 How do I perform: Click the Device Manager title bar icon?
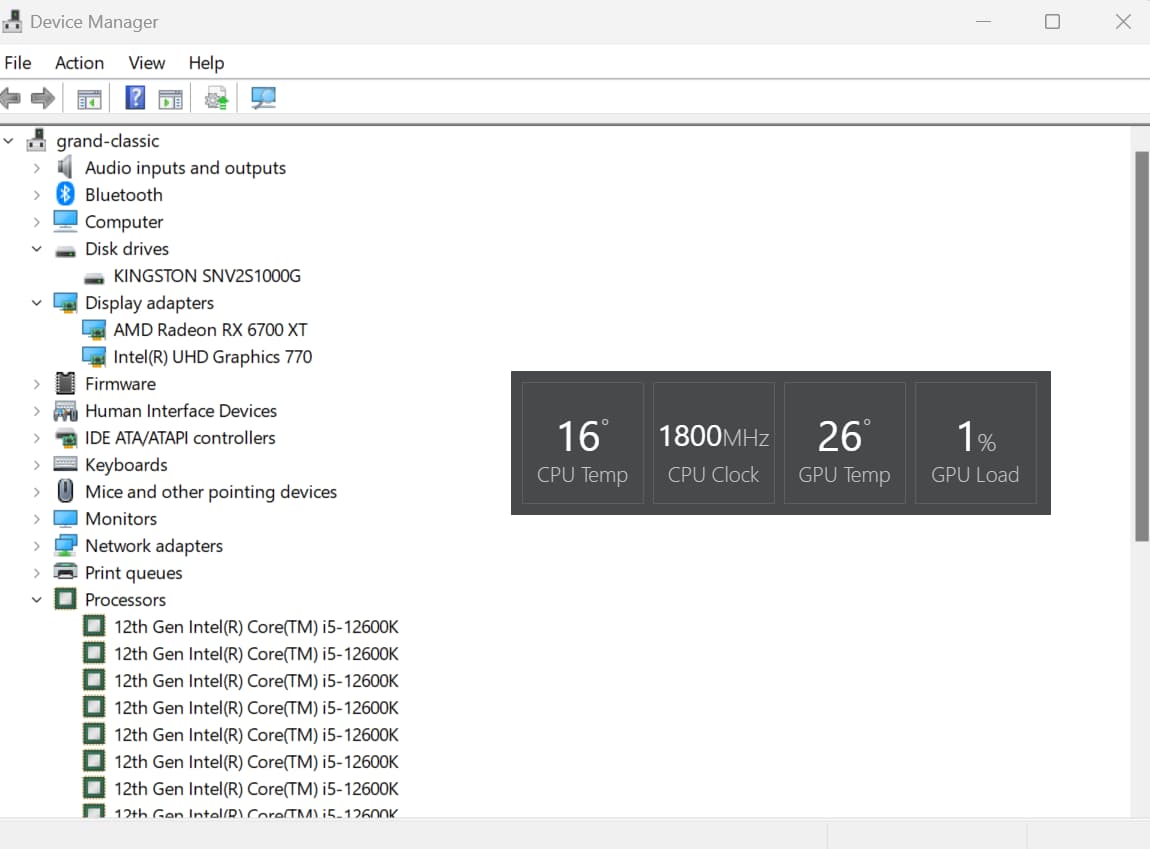(x=12, y=21)
